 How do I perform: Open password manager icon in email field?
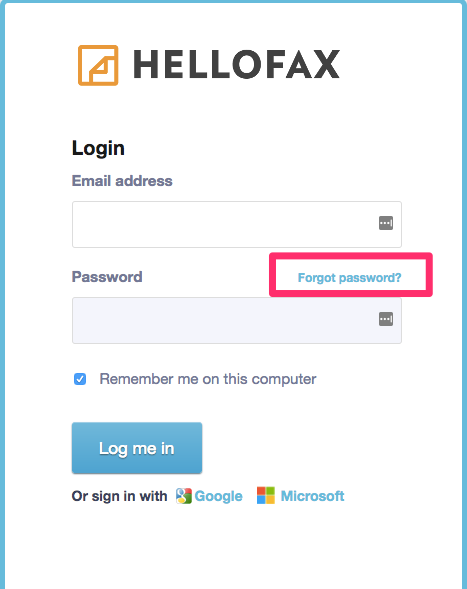tap(386, 223)
